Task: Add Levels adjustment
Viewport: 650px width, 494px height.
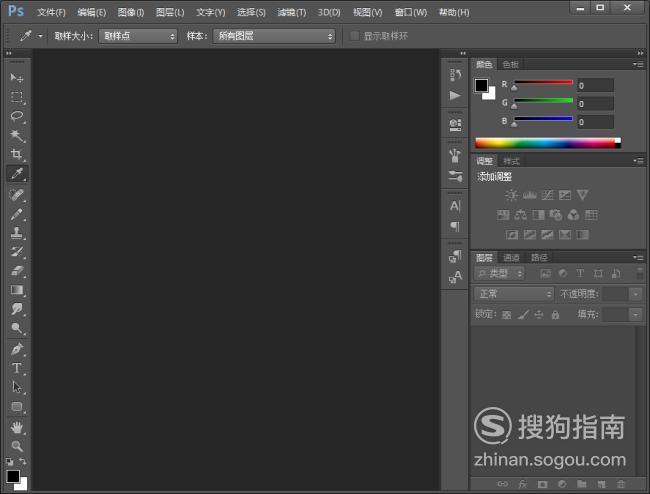Action: (x=529, y=195)
